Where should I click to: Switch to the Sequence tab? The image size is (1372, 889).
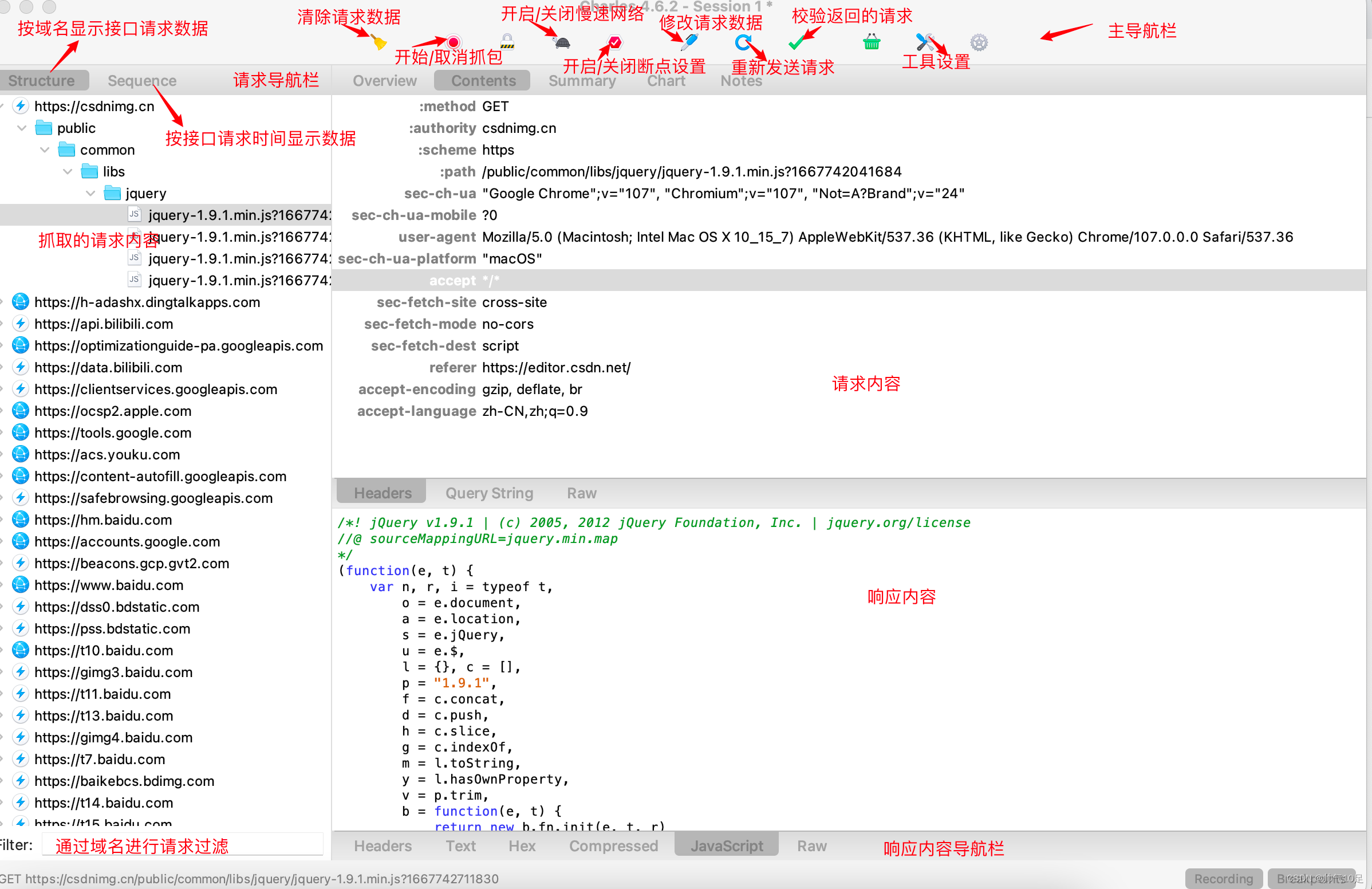(142, 81)
